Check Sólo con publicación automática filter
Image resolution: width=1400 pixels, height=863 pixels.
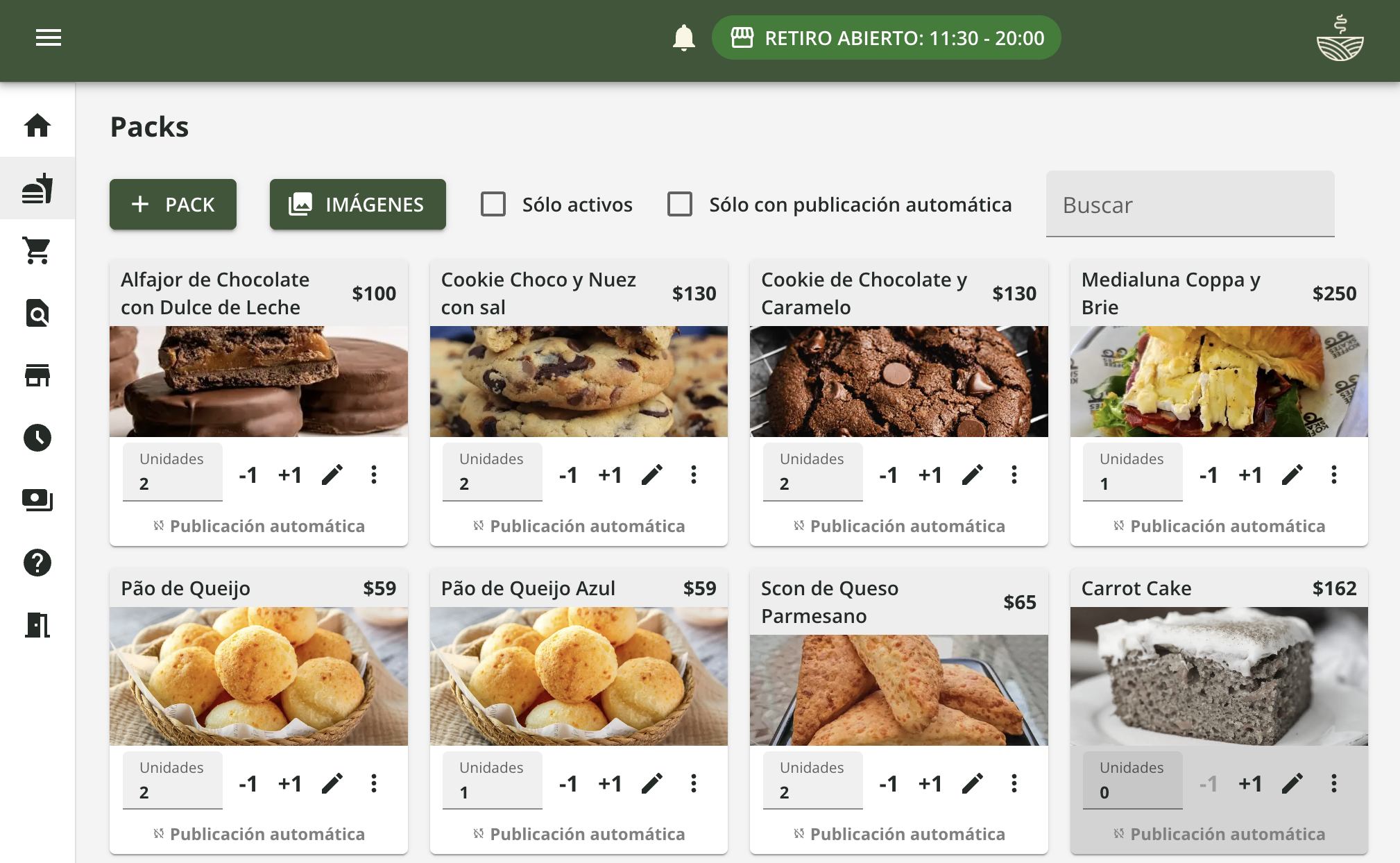coord(680,205)
